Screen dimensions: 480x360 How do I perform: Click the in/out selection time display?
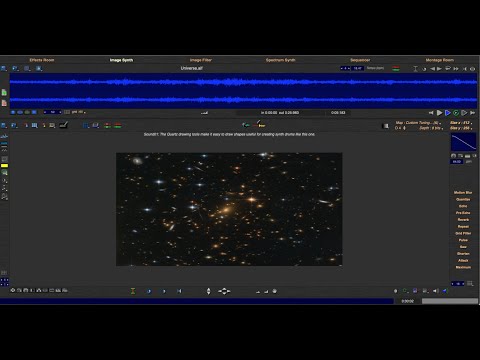[280, 113]
